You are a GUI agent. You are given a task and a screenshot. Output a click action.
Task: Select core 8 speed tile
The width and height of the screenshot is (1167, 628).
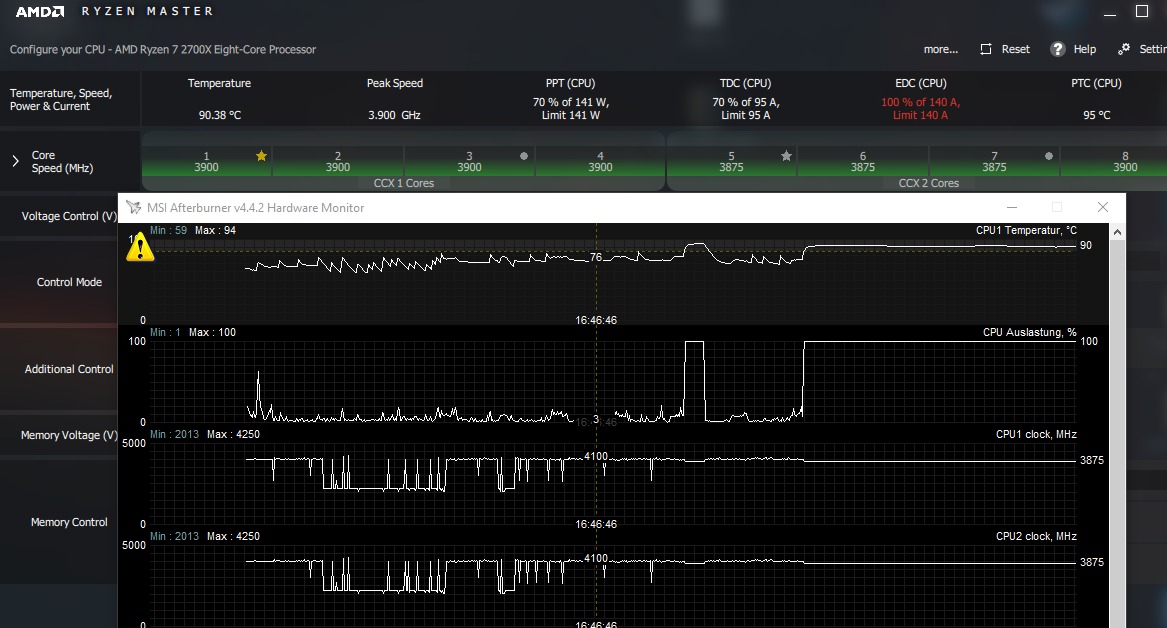coord(1114,161)
